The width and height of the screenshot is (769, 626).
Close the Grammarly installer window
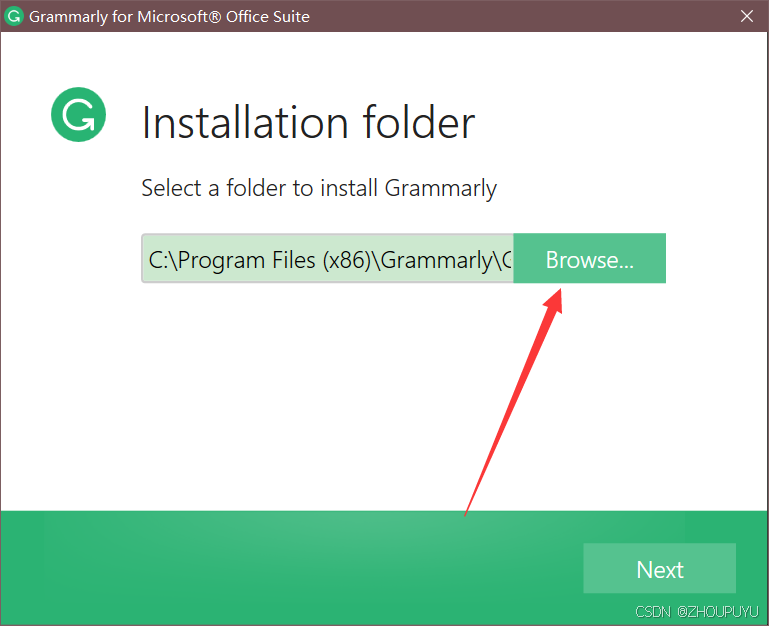coord(746,16)
